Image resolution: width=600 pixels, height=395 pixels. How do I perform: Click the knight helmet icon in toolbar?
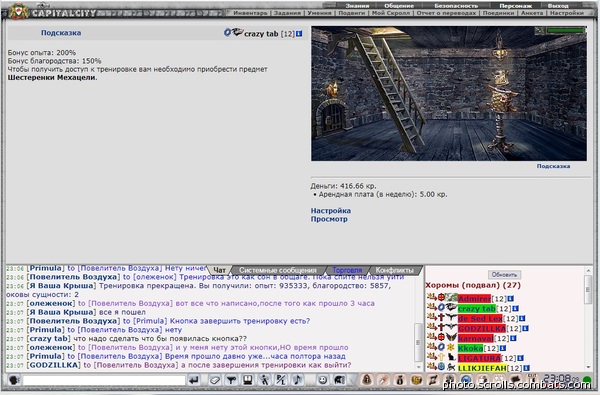(x=339, y=380)
